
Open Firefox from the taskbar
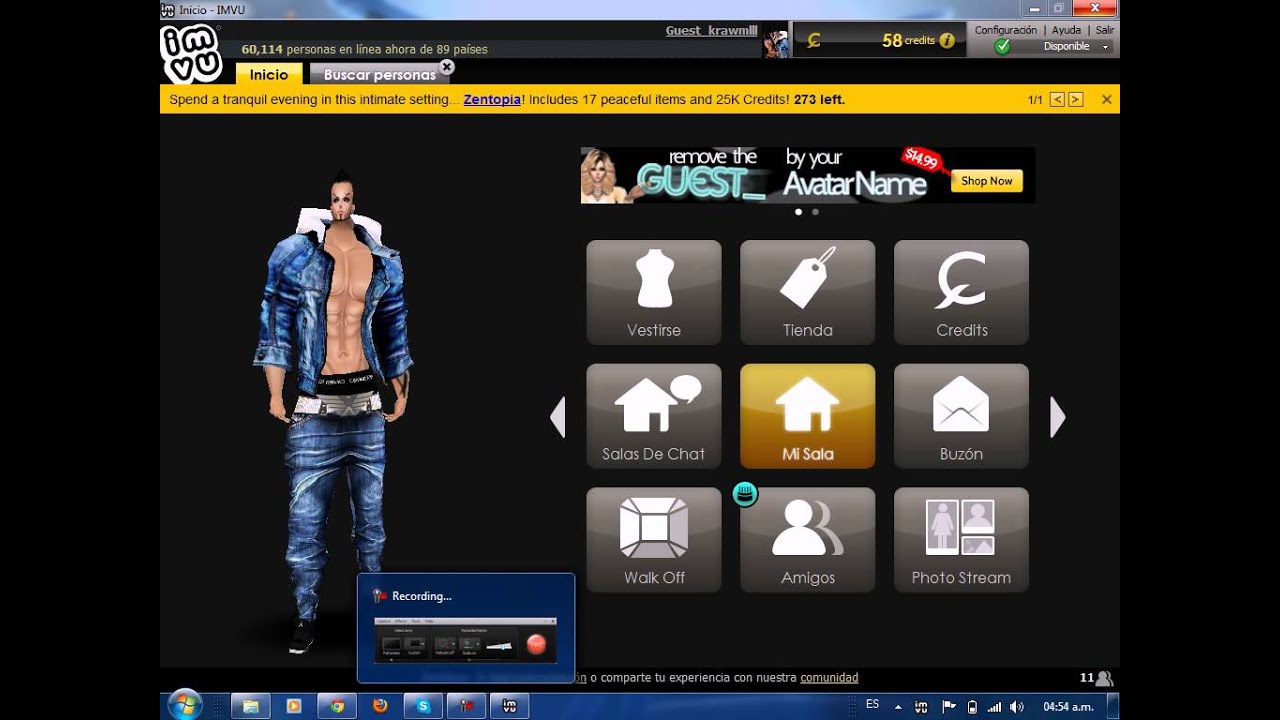point(380,705)
